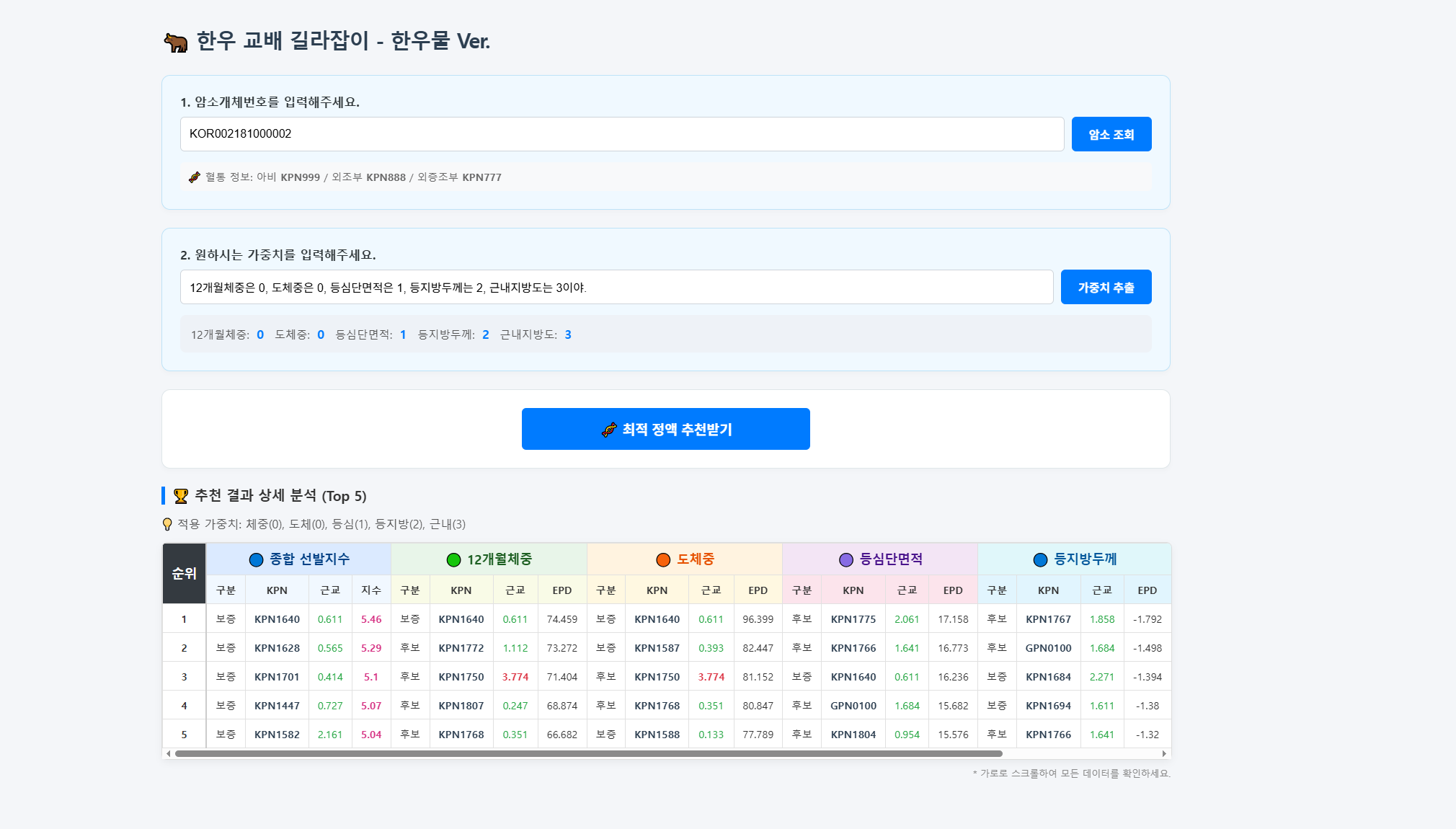Click the cow icon beside the title
Image resolution: width=1456 pixels, height=829 pixels.
(175, 43)
